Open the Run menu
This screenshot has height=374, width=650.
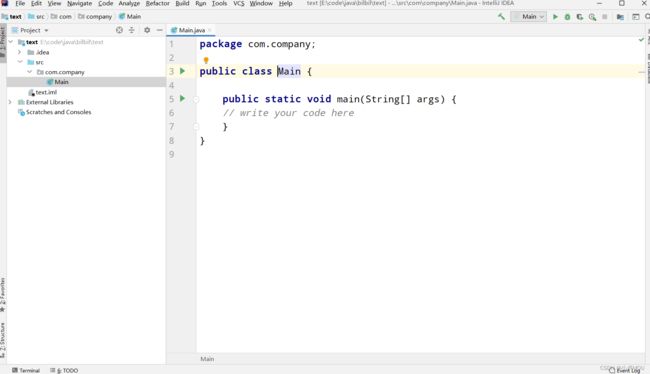(x=201, y=3)
